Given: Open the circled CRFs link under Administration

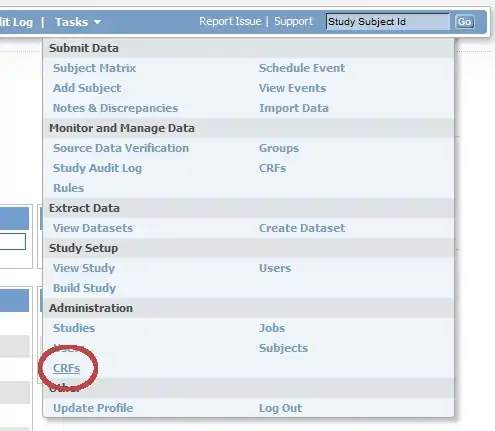Looking at the screenshot, I should point(66,368).
